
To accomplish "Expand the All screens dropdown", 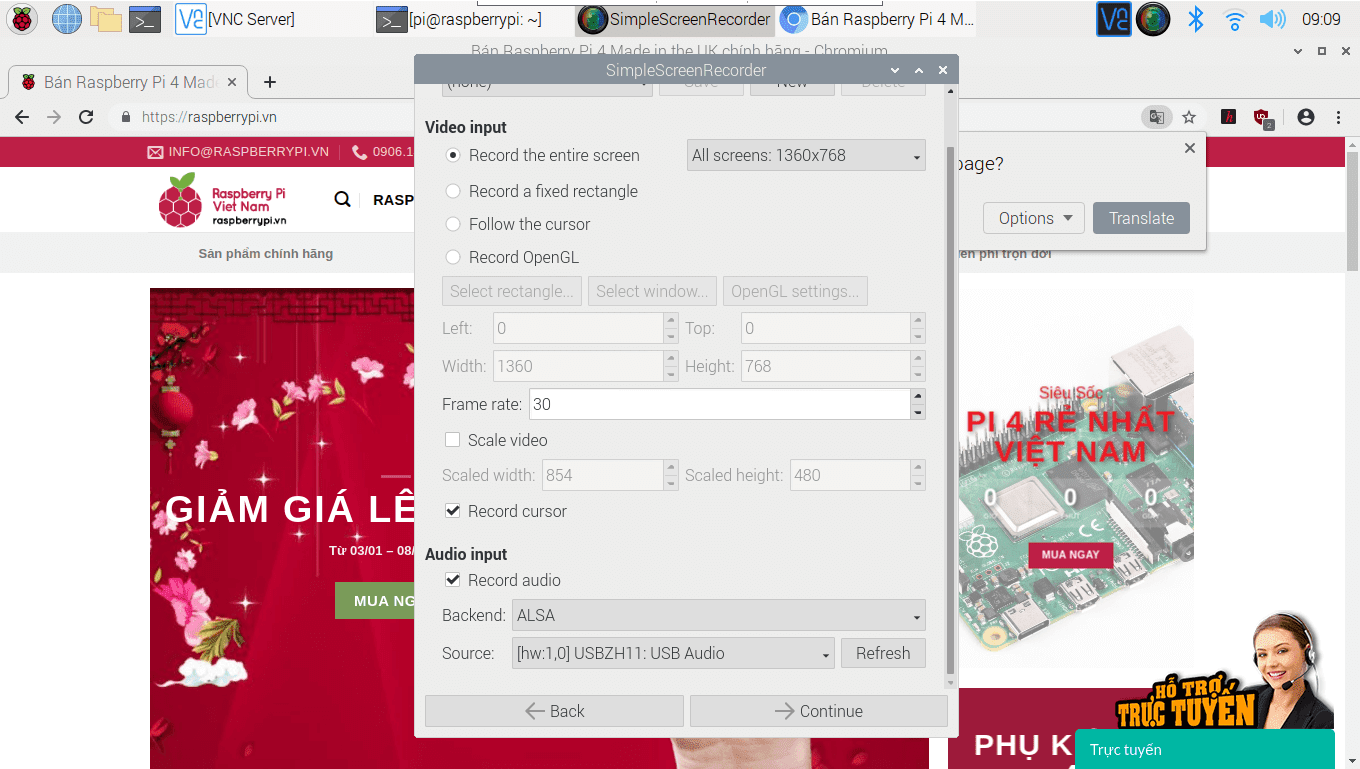I will (806, 155).
